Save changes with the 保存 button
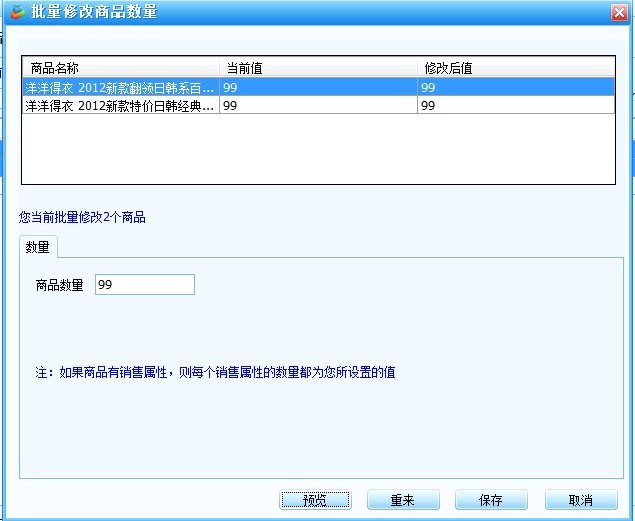The height and width of the screenshot is (521, 635). pyautogui.click(x=491, y=500)
